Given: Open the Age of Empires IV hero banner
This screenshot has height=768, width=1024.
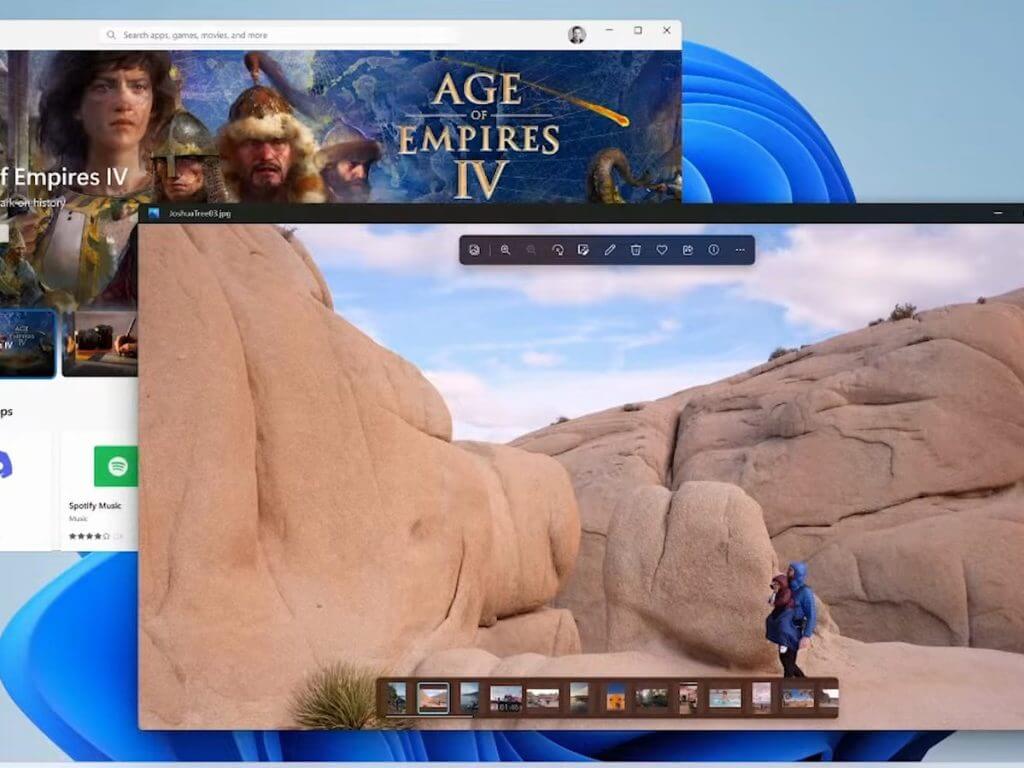Looking at the screenshot, I should [341, 127].
